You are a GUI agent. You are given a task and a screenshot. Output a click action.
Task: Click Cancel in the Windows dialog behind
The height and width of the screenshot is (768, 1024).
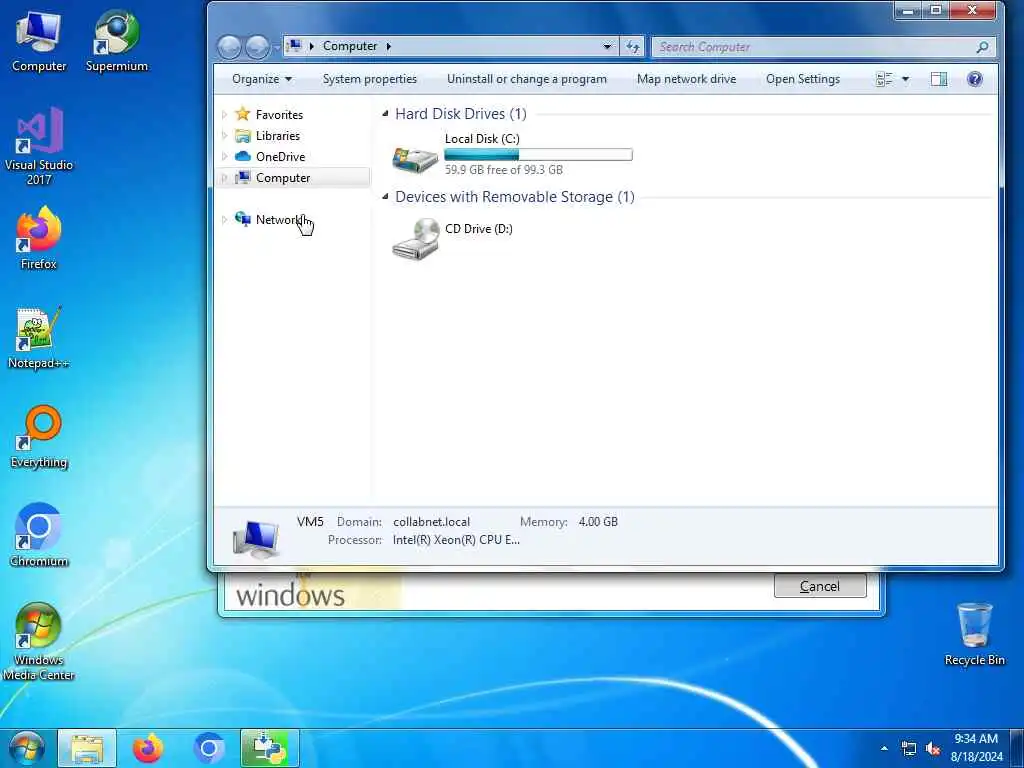(x=820, y=586)
